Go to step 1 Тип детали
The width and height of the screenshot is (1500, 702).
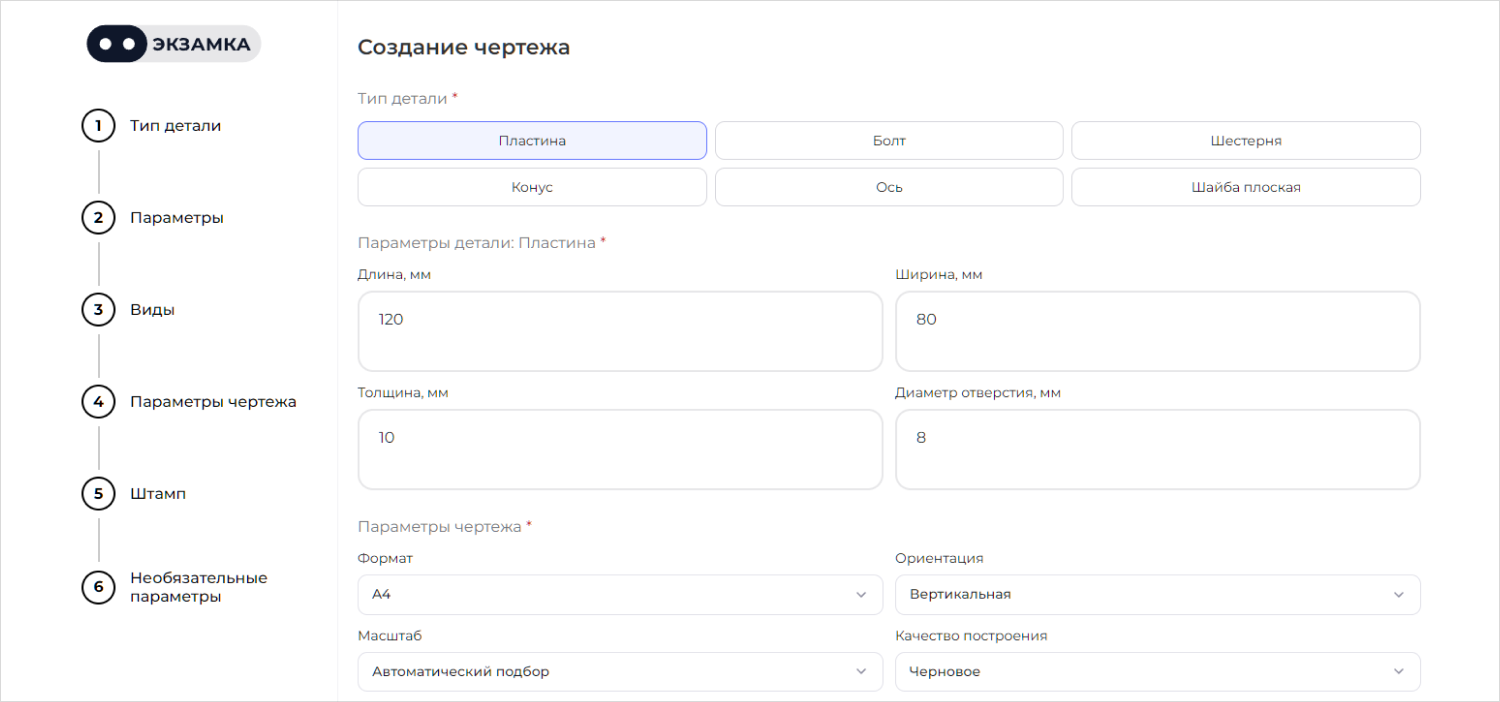(x=175, y=126)
